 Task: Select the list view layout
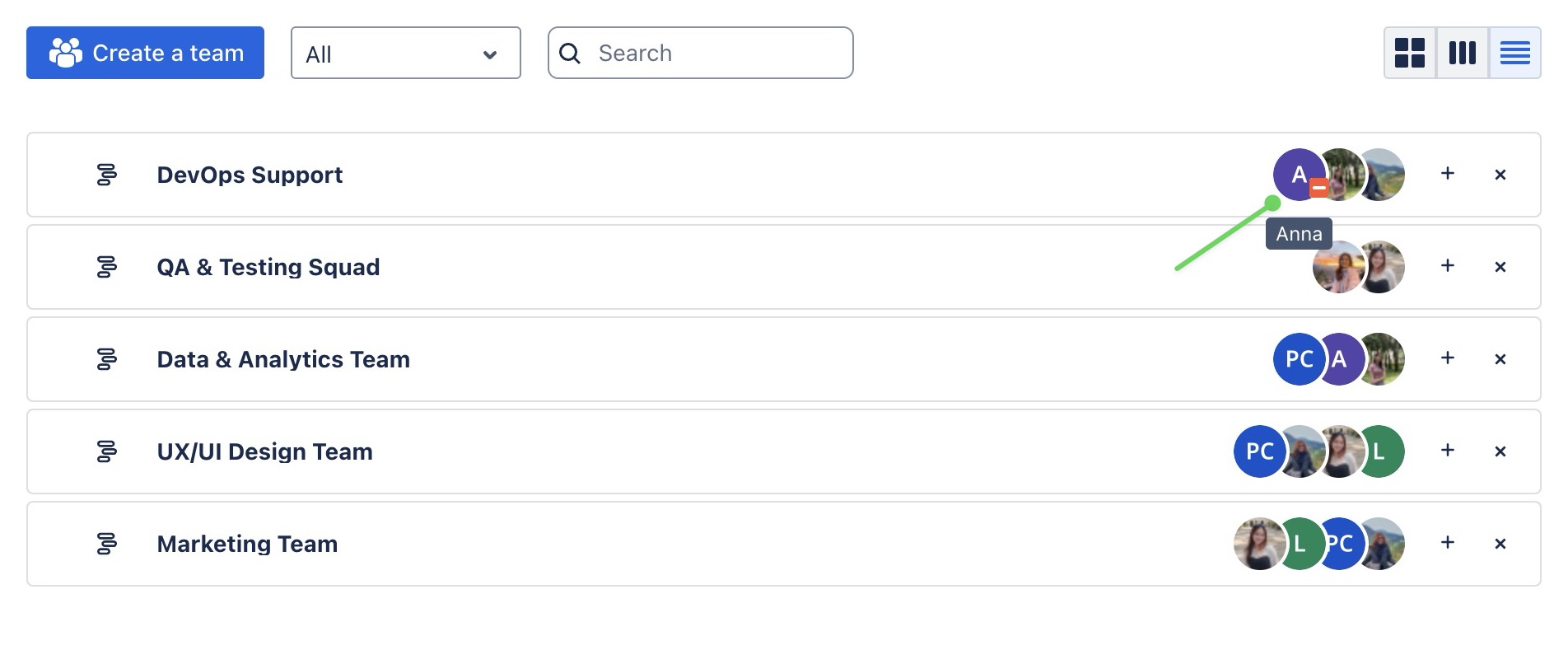1514,53
